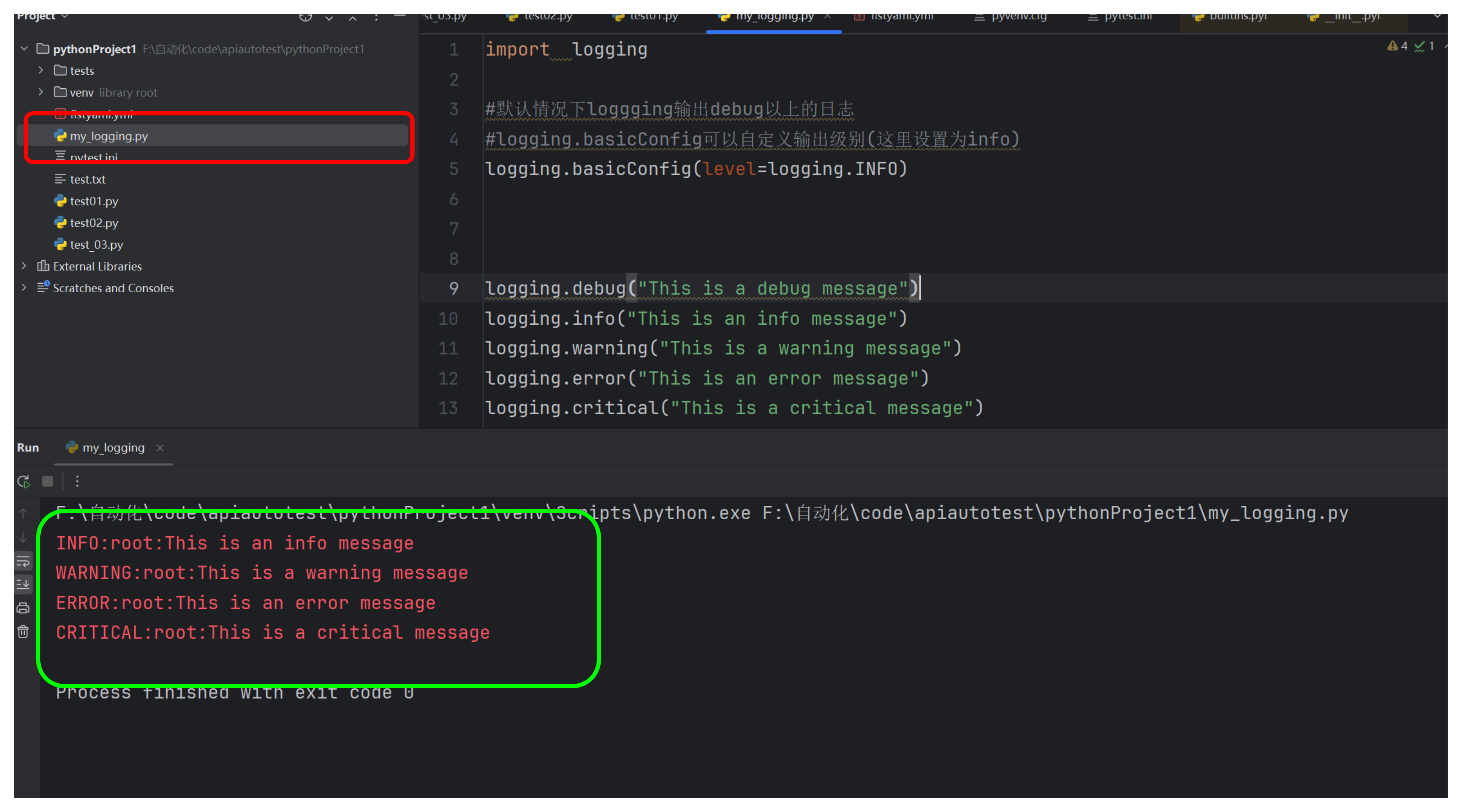Expand the tests folder
1462x812 pixels.
(x=41, y=70)
